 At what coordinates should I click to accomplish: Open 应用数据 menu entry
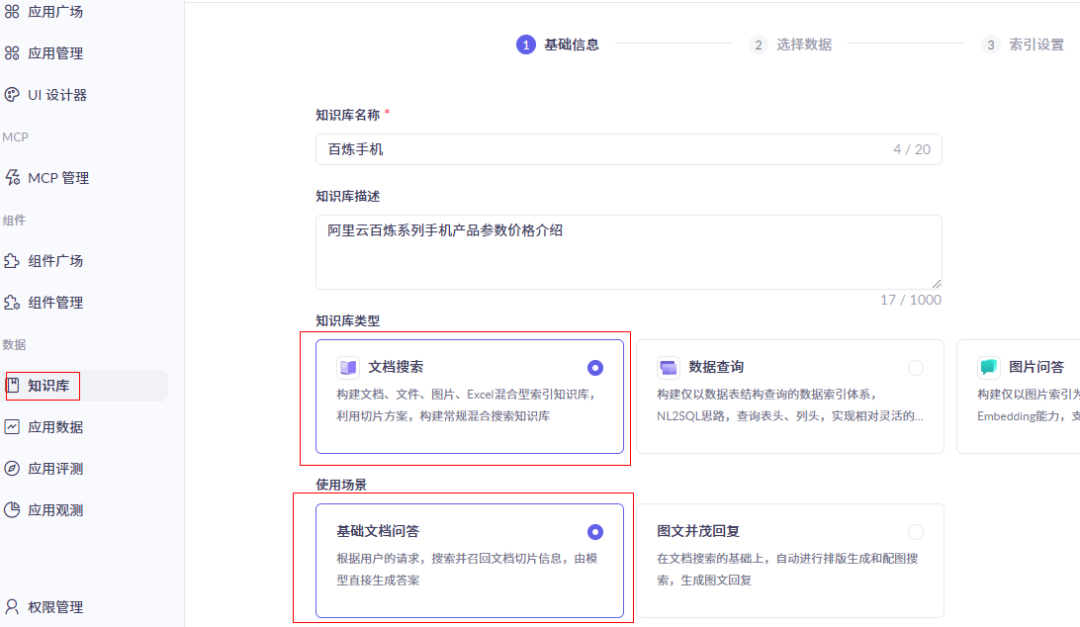point(56,427)
